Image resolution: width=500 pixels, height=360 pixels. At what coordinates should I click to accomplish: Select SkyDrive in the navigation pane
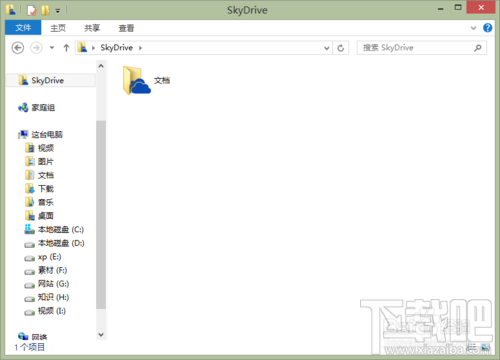51,80
